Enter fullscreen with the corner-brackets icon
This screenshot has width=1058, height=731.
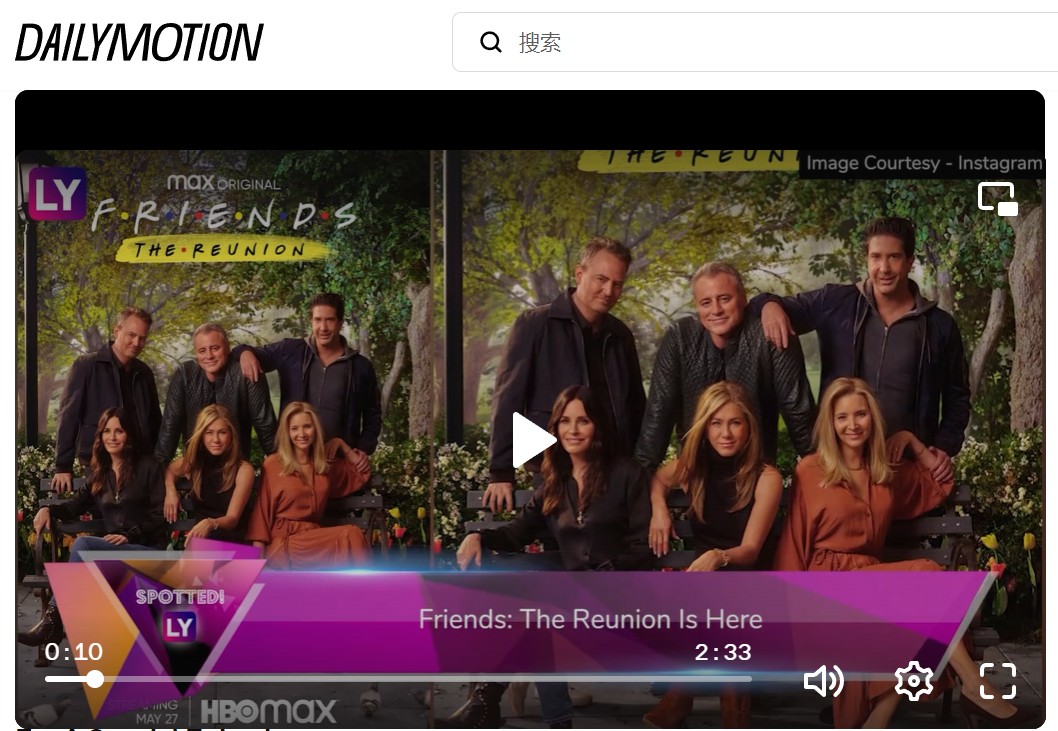pyautogui.click(x=998, y=680)
